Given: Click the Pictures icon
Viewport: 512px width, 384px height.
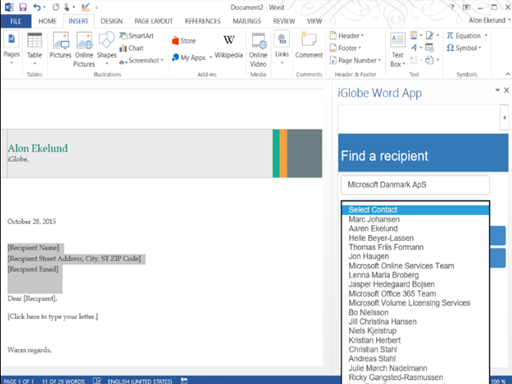Looking at the screenshot, I should 60,46.
